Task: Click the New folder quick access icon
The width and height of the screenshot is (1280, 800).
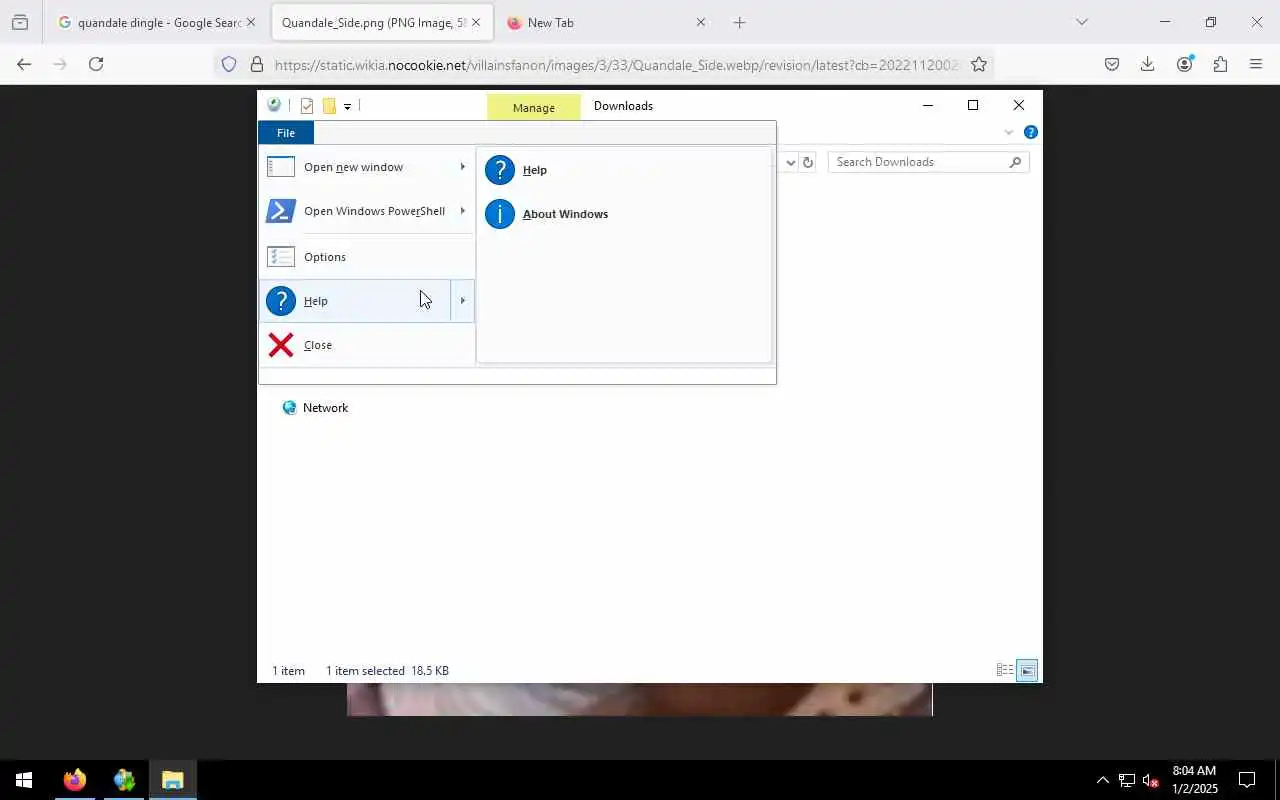Action: (x=329, y=106)
